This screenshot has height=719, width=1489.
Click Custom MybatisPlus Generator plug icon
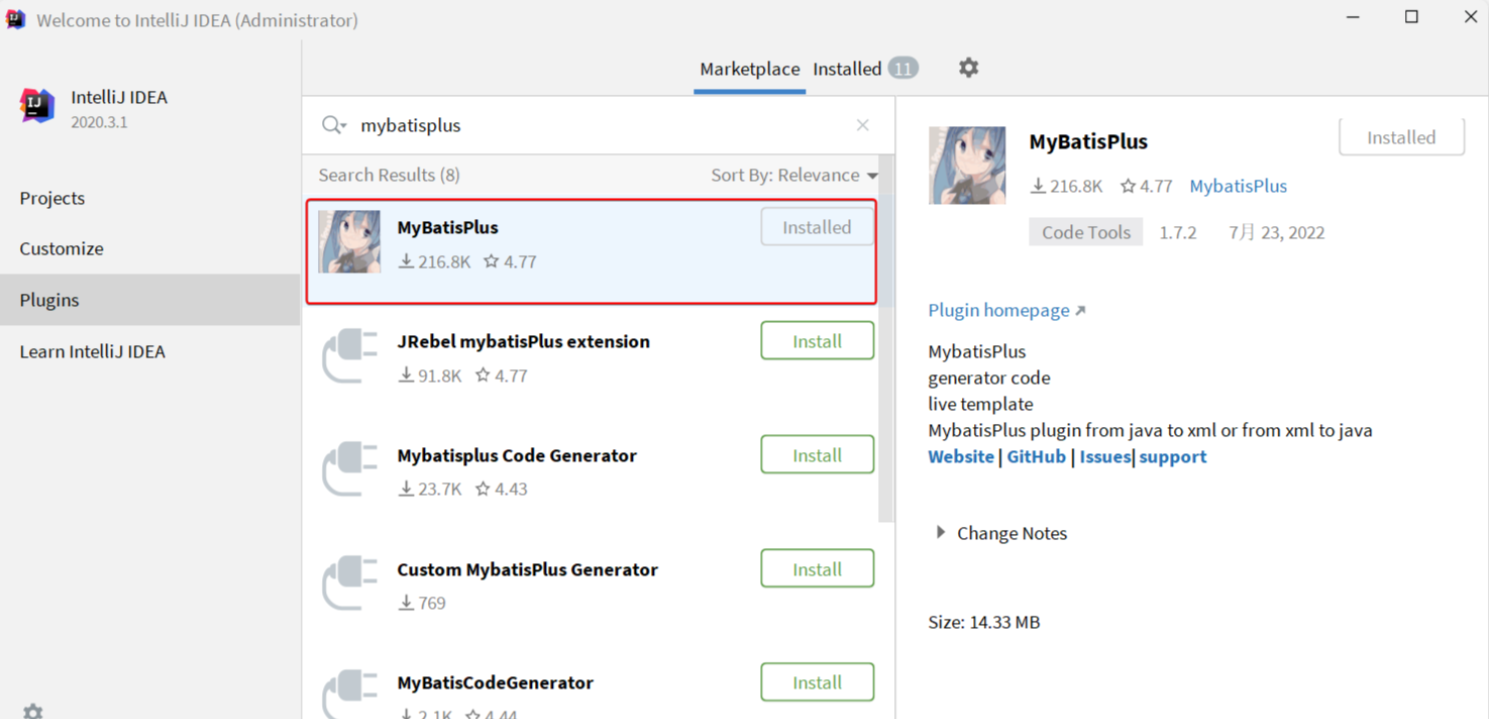(x=349, y=584)
